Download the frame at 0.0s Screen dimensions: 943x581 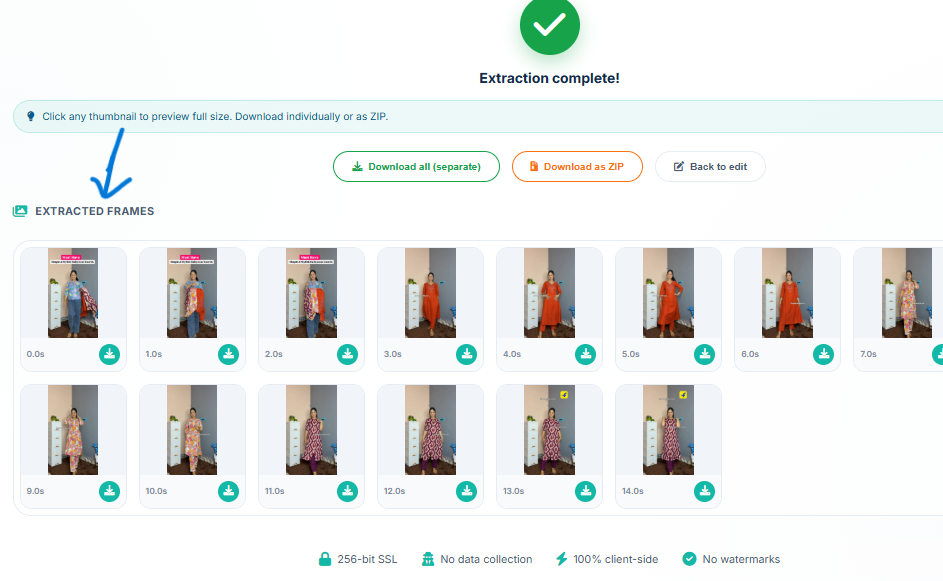[109, 354]
